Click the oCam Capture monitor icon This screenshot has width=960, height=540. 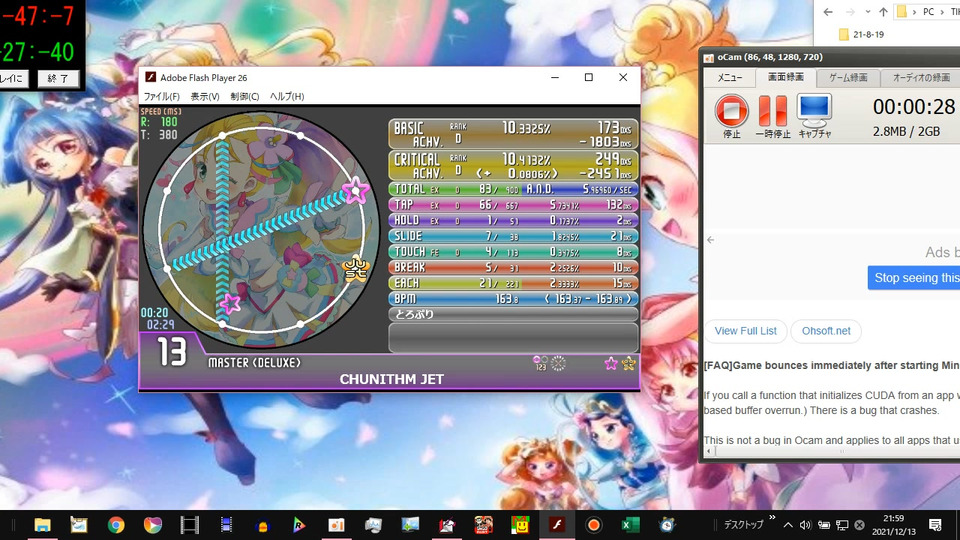[814, 110]
